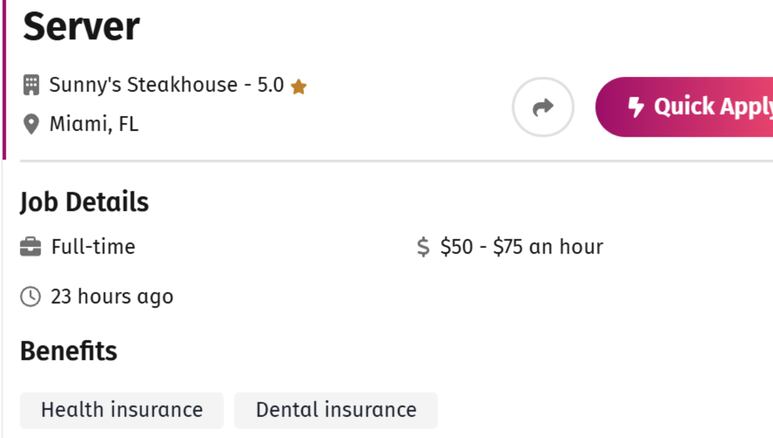Click the 23 hours ago posting time

[112, 297]
